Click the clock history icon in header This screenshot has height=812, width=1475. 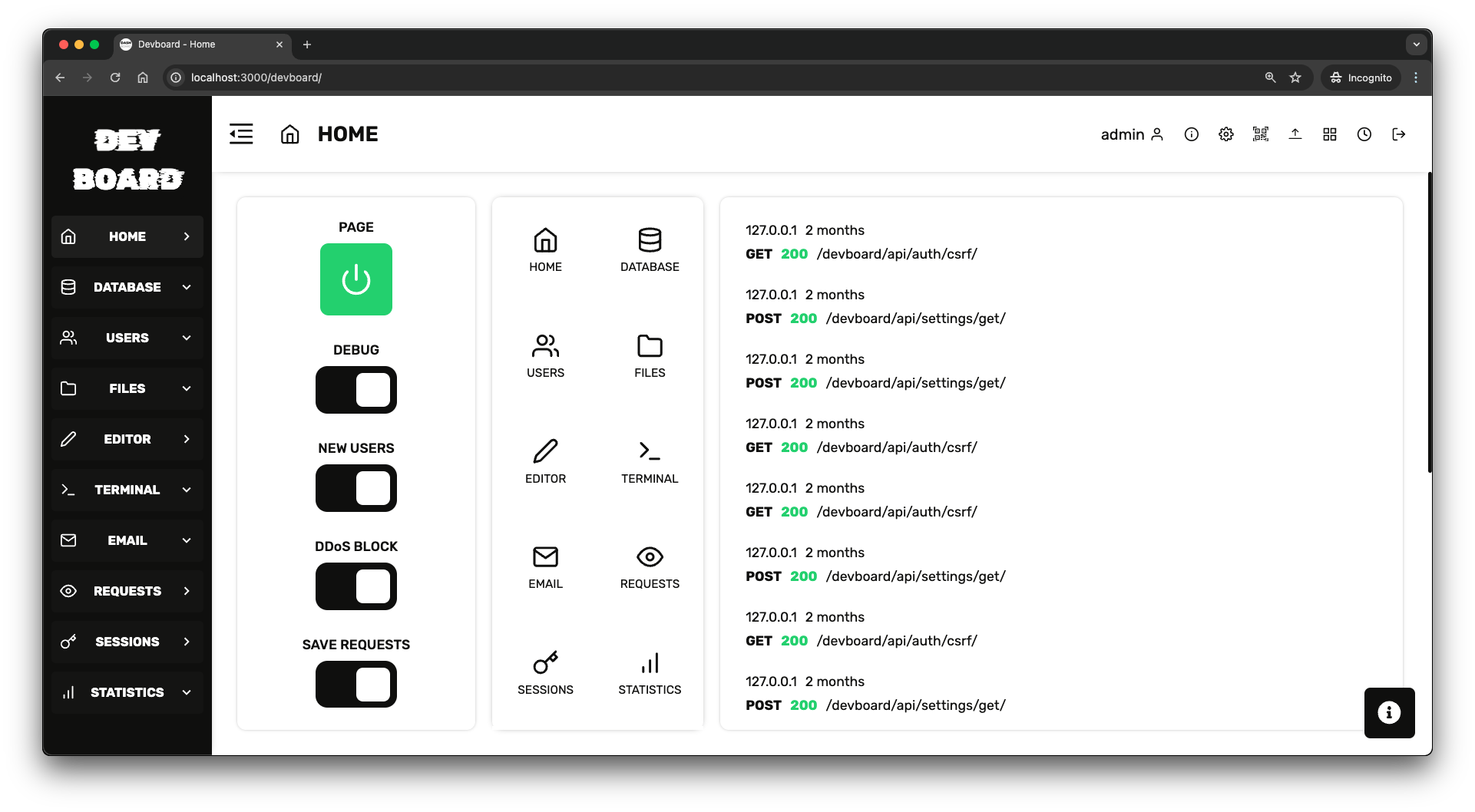1364,134
